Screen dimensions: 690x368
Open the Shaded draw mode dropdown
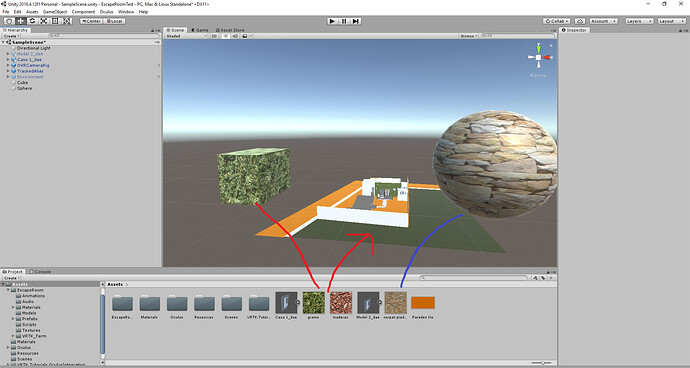186,36
